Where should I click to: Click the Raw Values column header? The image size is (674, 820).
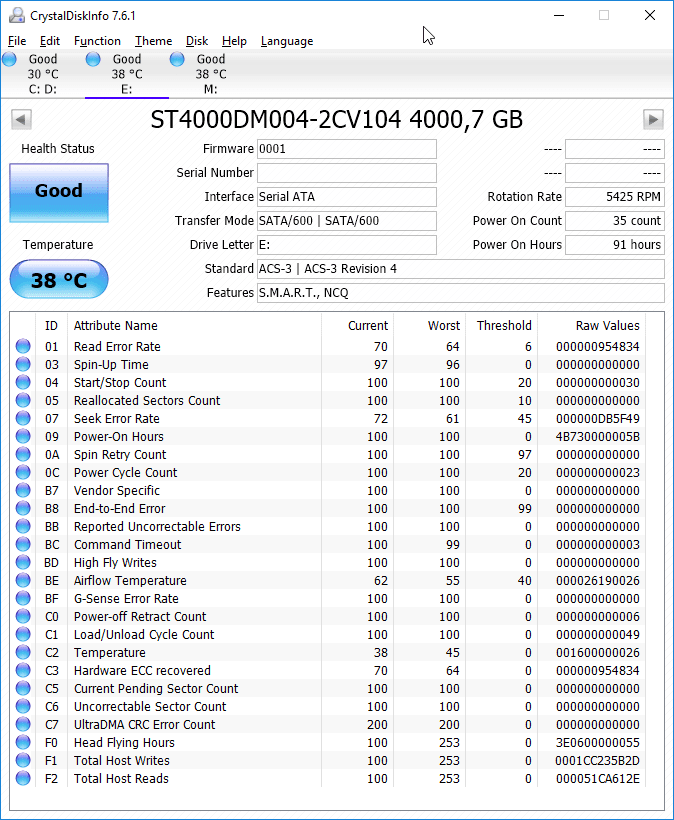pos(608,325)
